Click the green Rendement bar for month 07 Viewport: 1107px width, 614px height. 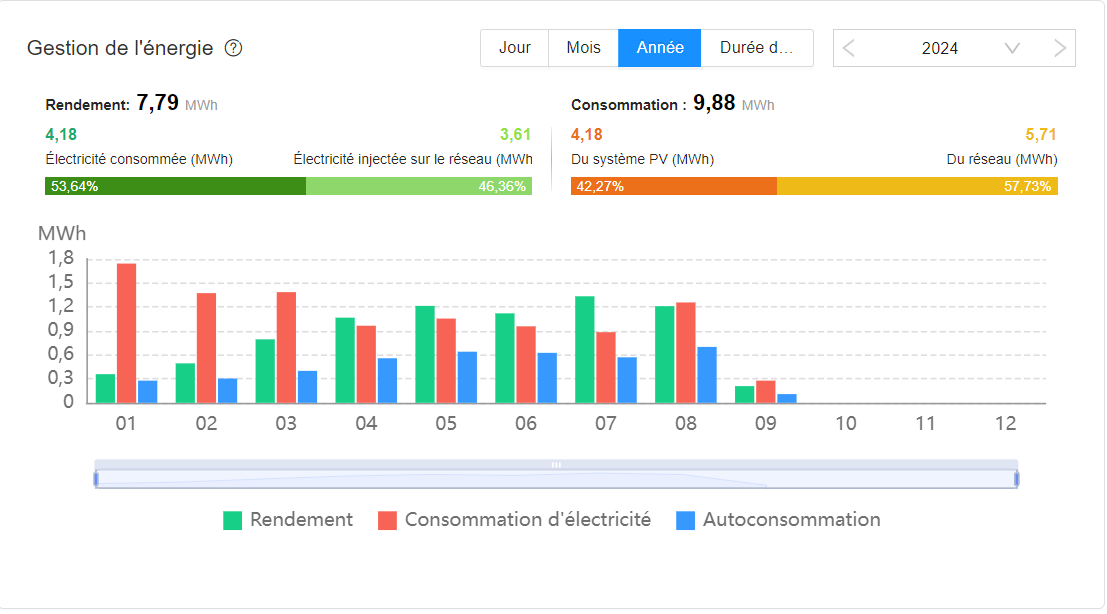[583, 350]
